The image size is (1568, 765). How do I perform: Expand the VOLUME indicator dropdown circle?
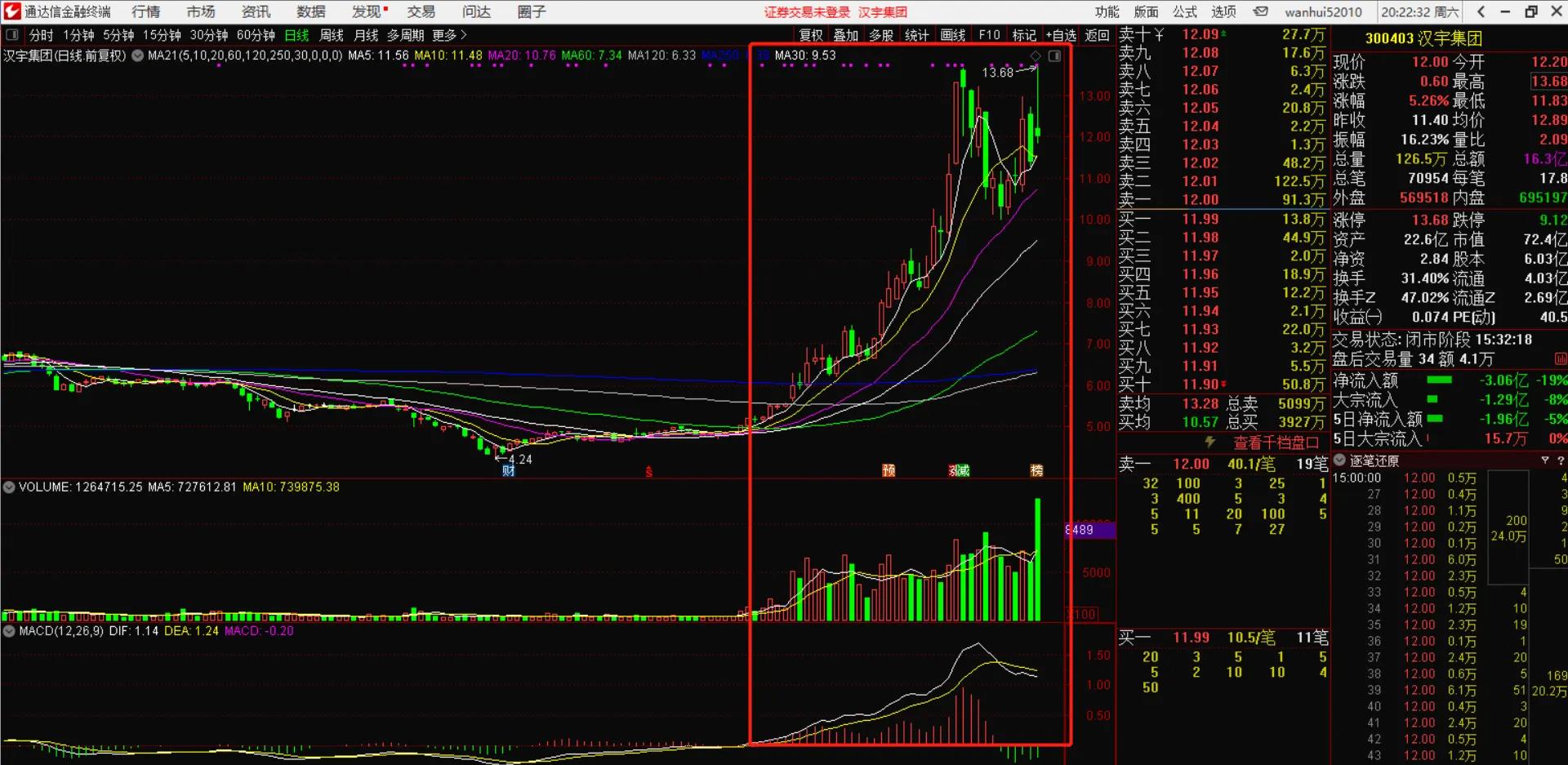click(x=9, y=487)
